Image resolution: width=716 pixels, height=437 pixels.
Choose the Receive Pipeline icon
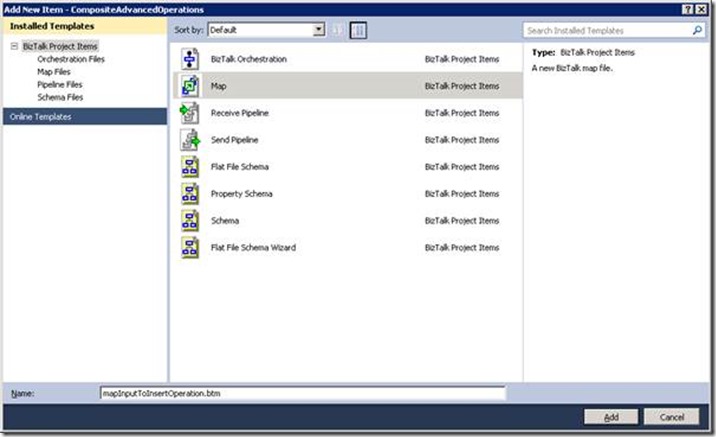pyautogui.click(x=190, y=113)
